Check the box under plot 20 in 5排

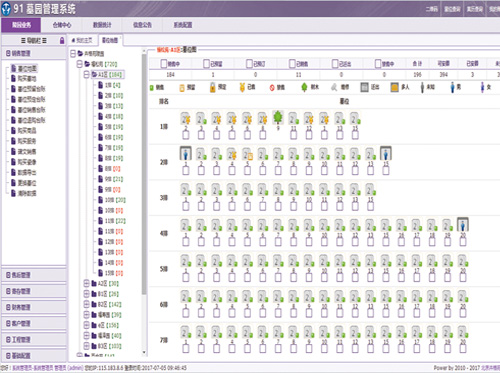point(463,277)
